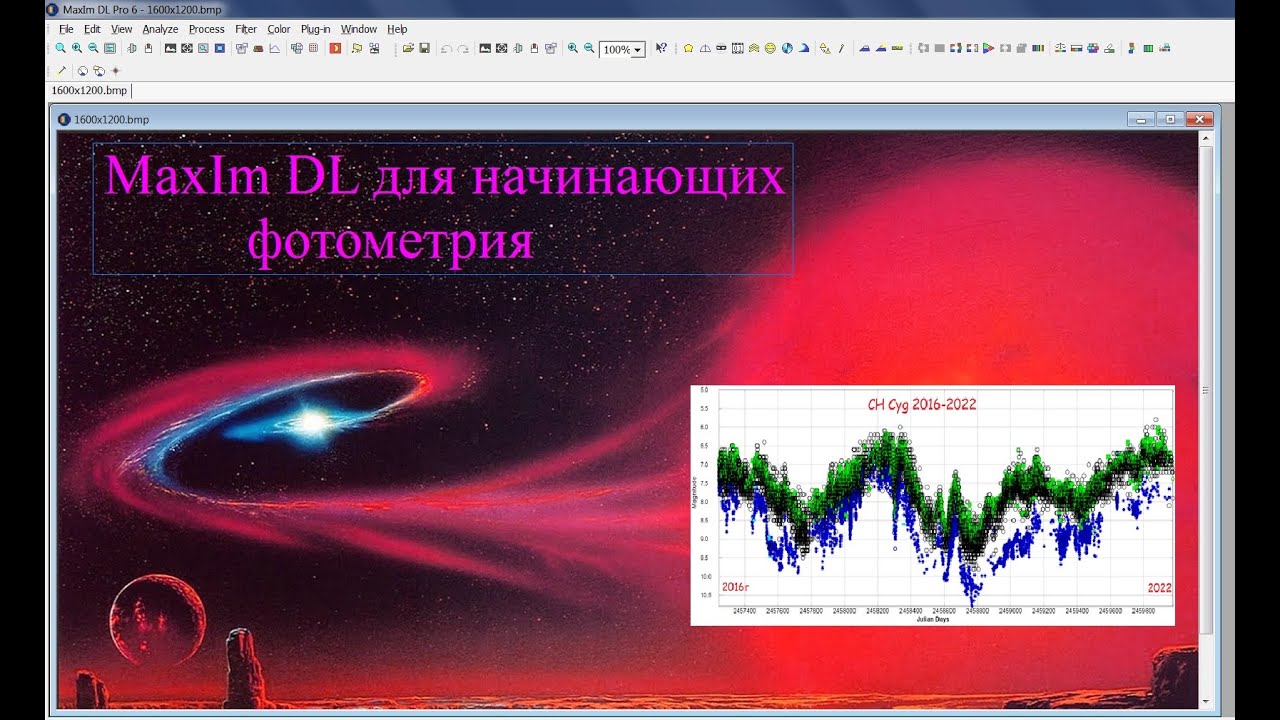Open the Help menu
Viewport: 1280px width, 720px height.
pos(397,29)
